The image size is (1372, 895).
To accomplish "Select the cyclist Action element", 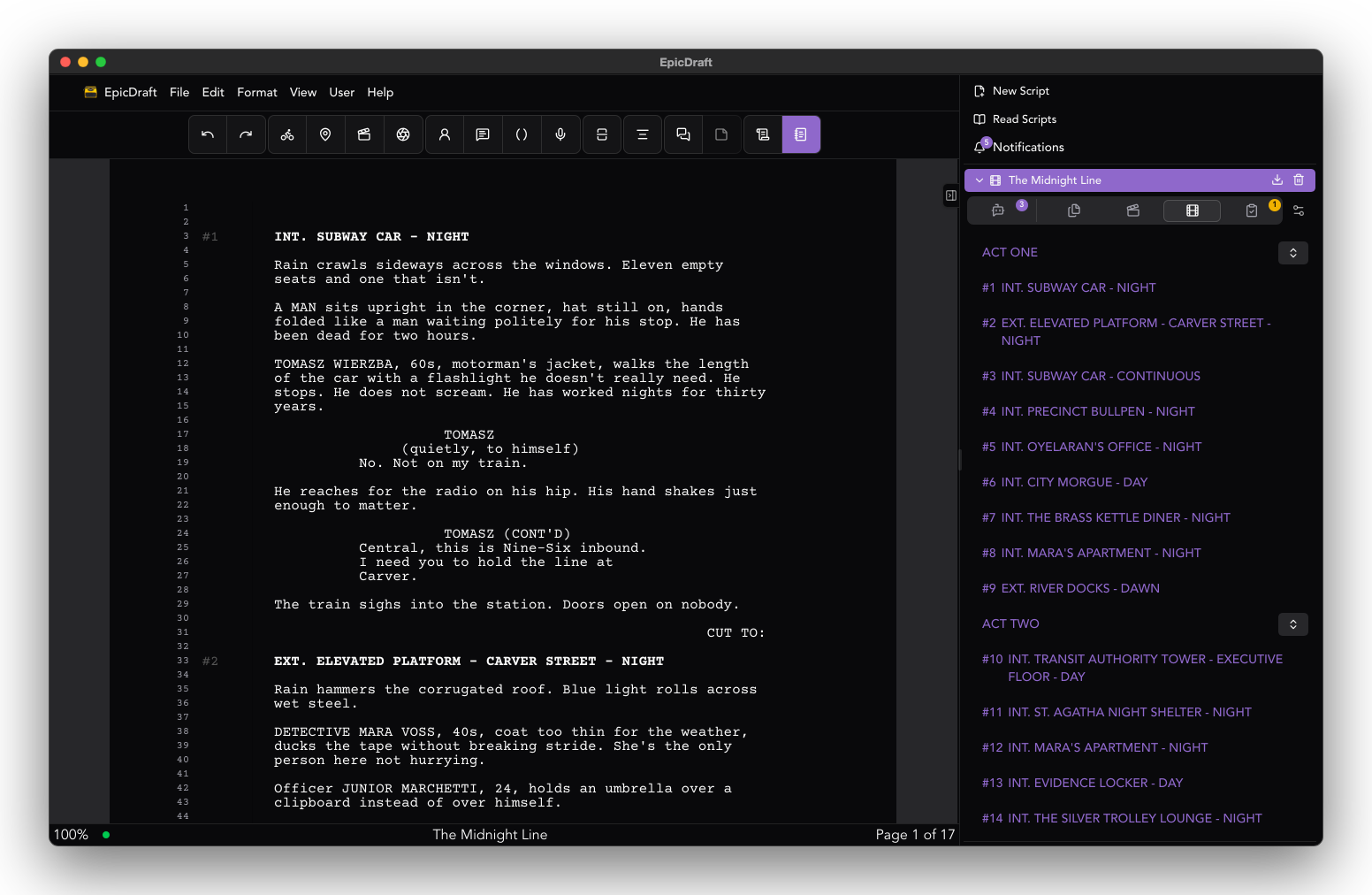I will pyautogui.click(x=287, y=134).
